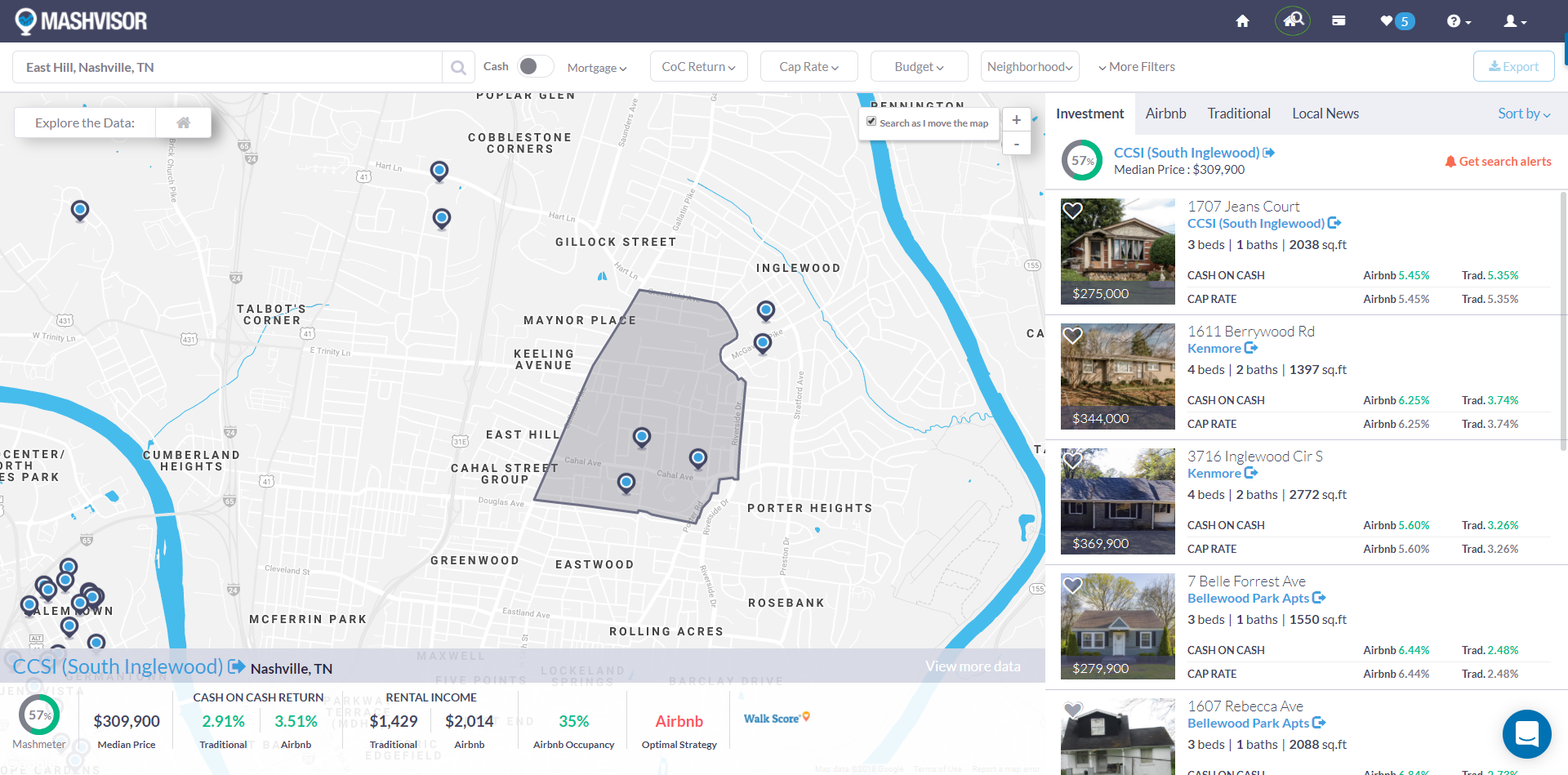Open the property search icon in navbar
The width and height of the screenshot is (1568, 775).
pyautogui.click(x=1293, y=20)
